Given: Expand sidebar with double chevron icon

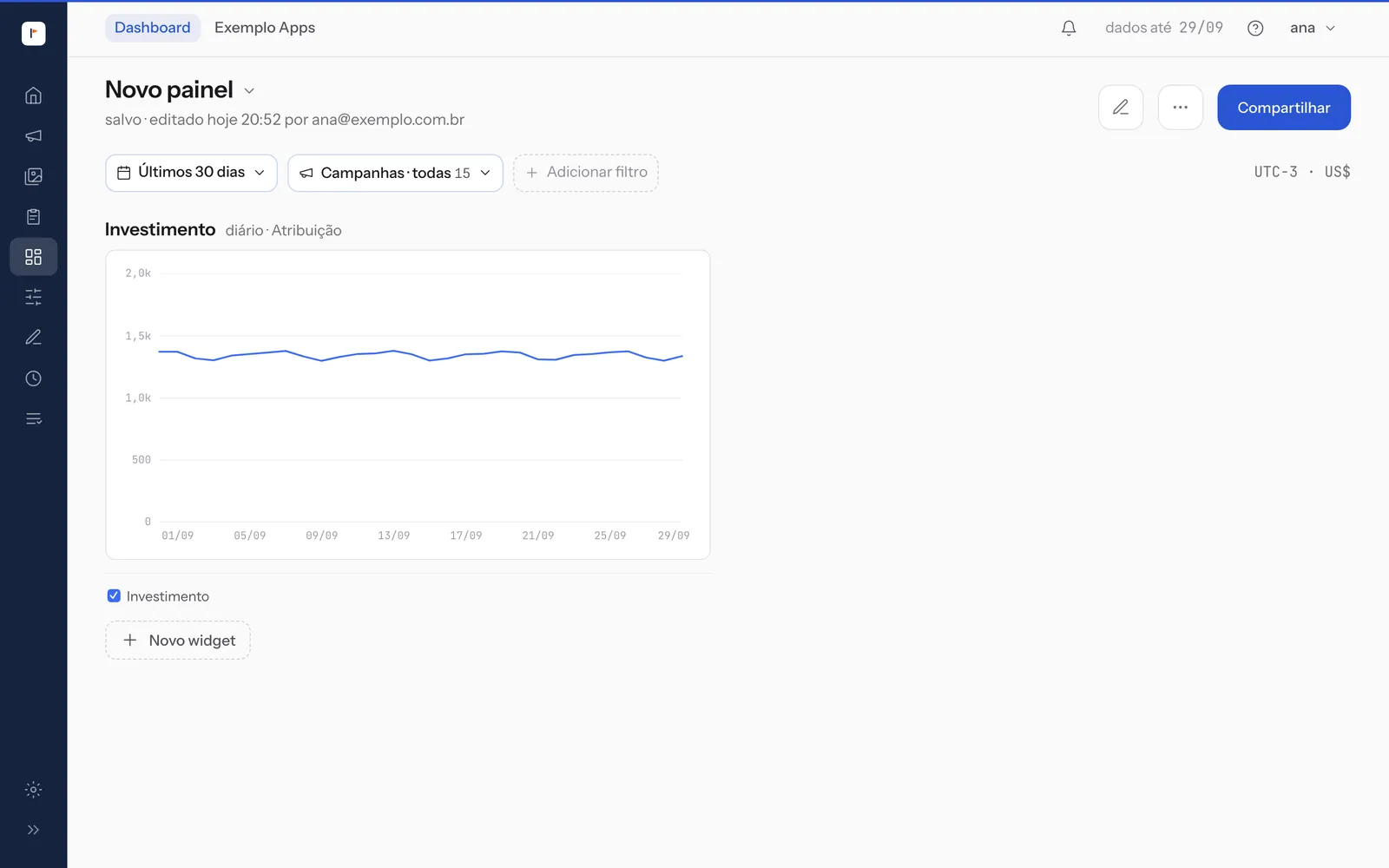Looking at the screenshot, I should 33,830.
